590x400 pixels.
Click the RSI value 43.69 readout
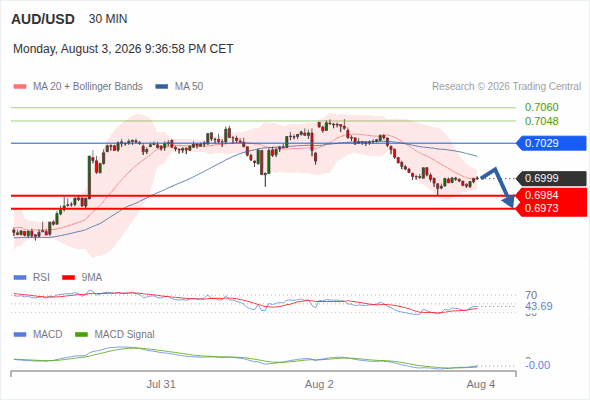pyautogui.click(x=539, y=306)
